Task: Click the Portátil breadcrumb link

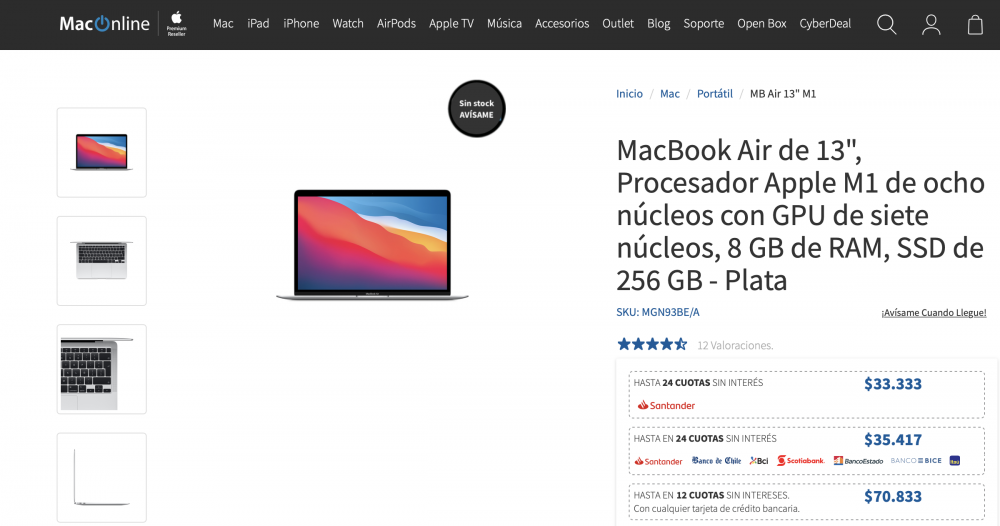Action: [714, 94]
